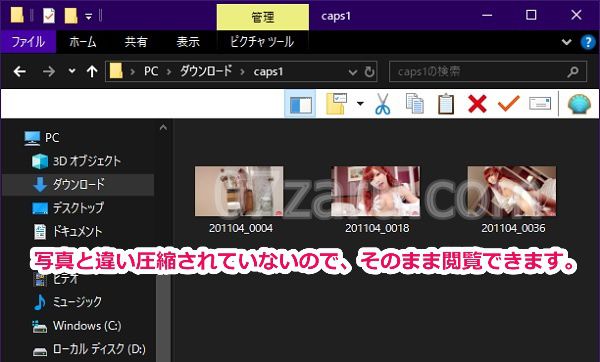
Task: Open the 共有 ribbon tab
Action: coord(136,41)
